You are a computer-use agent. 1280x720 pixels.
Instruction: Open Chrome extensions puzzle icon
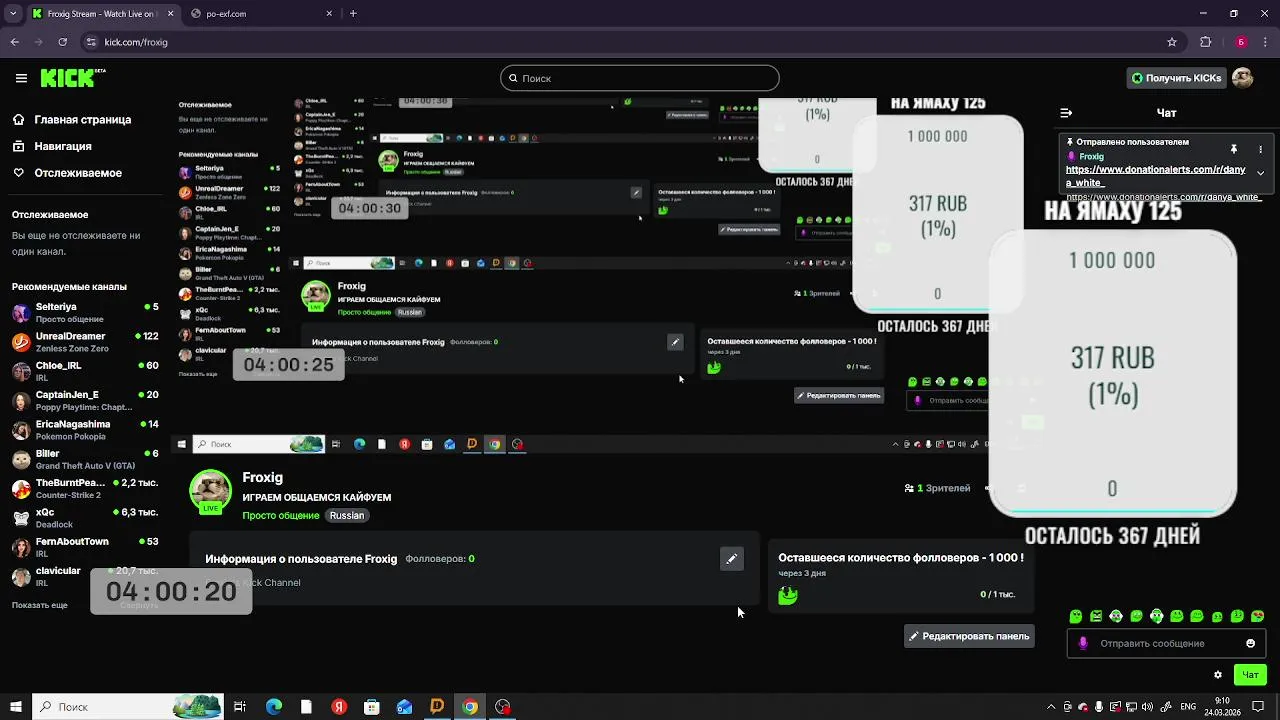(1206, 42)
